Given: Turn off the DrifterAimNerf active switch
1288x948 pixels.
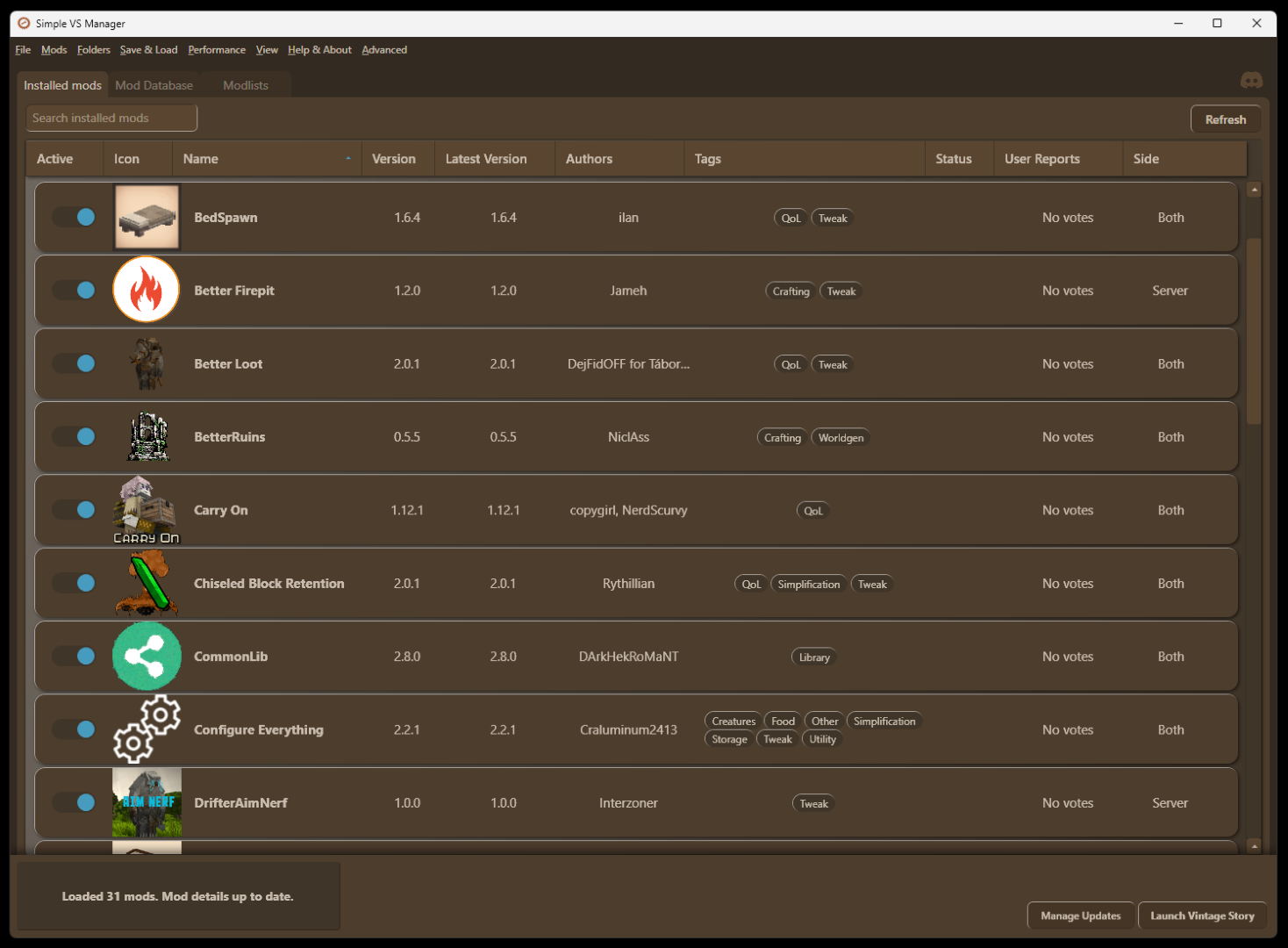Looking at the screenshot, I should [75, 802].
